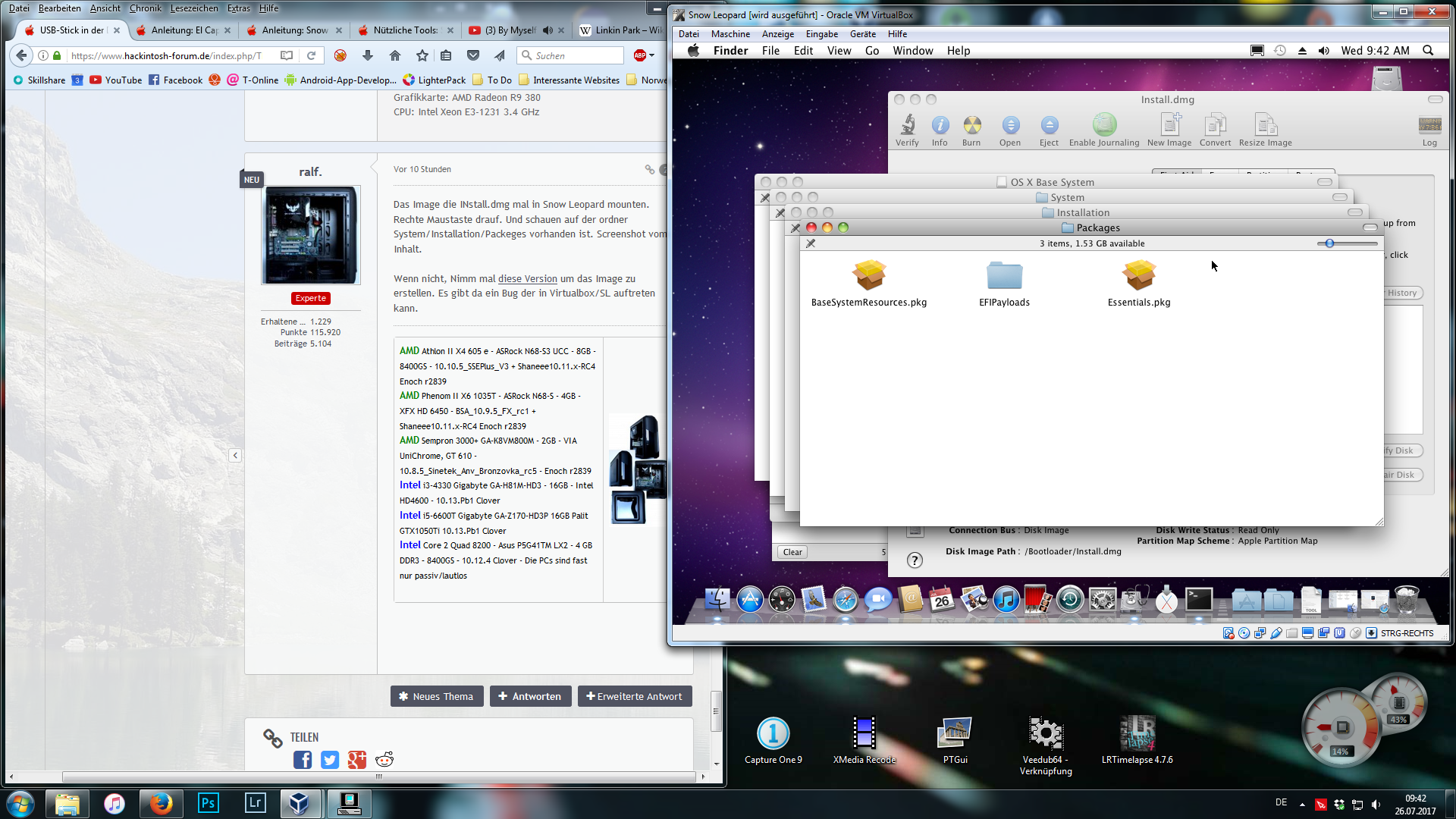Viewport: 1456px width, 819px height.
Task: Click the Antworten reply button
Action: [x=530, y=696]
